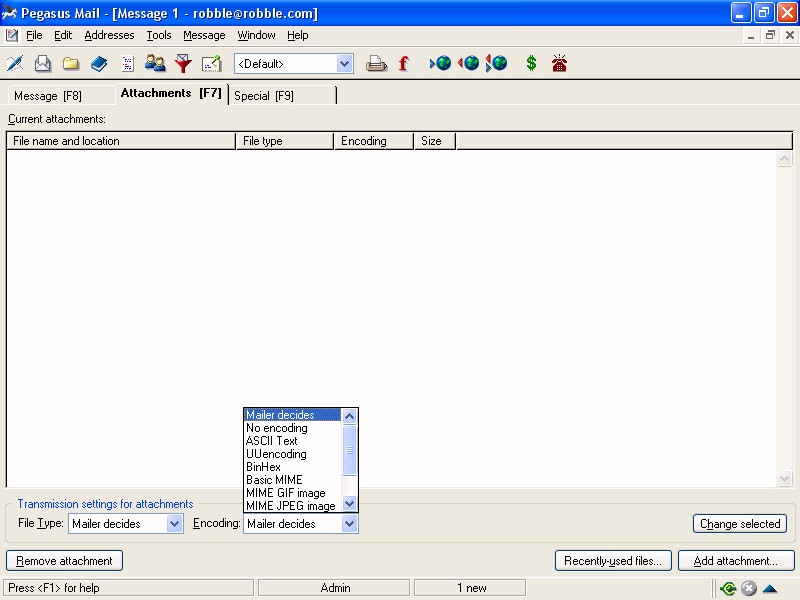The height and width of the screenshot is (600, 800).
Task: Select MIME JPEG image option
Action: (293, 506)
